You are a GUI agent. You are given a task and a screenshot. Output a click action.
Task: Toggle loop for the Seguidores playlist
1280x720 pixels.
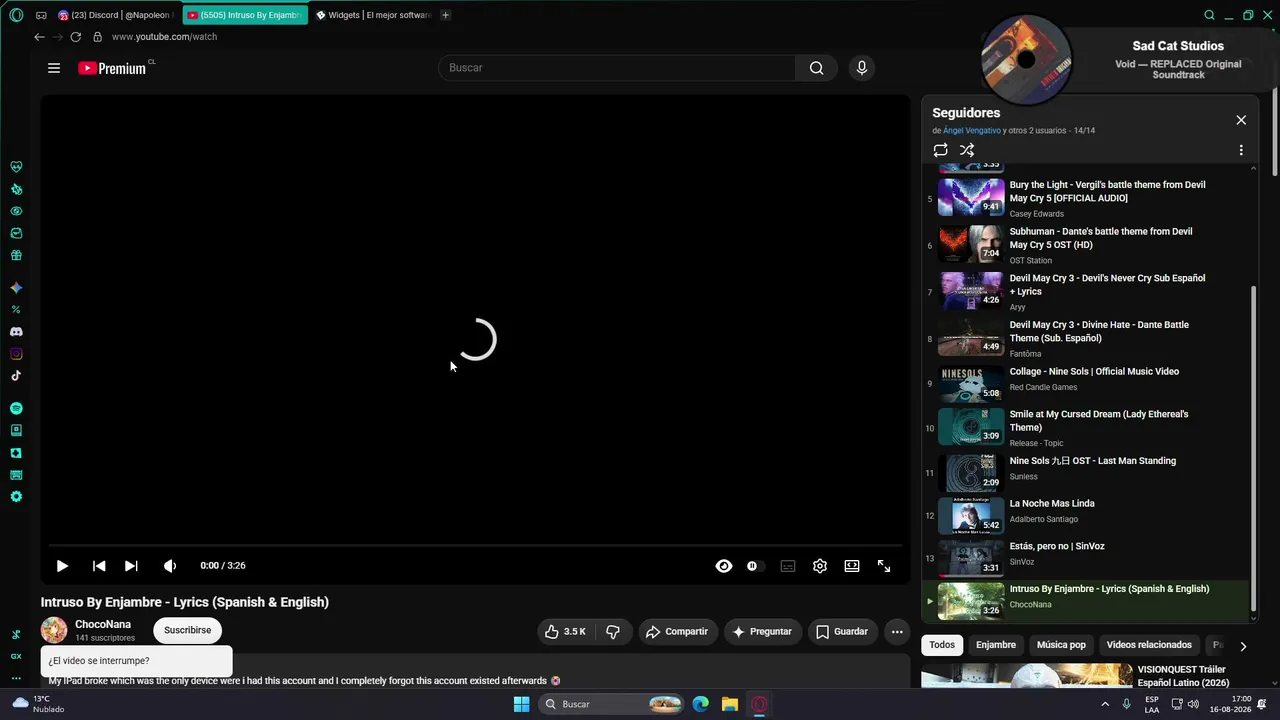tap(940, 150)
